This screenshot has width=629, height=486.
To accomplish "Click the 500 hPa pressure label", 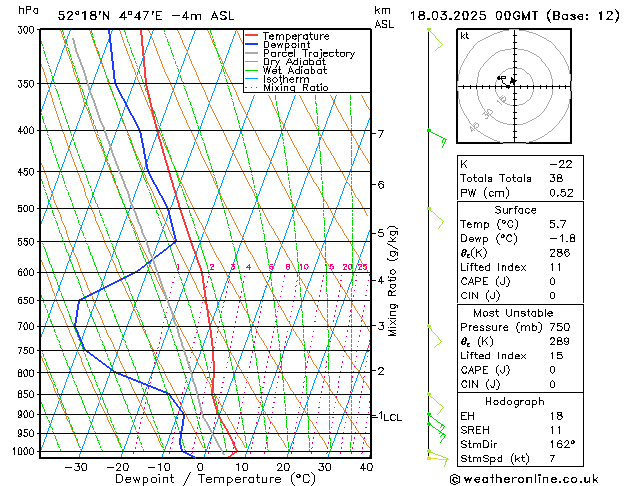I will 28,209.
